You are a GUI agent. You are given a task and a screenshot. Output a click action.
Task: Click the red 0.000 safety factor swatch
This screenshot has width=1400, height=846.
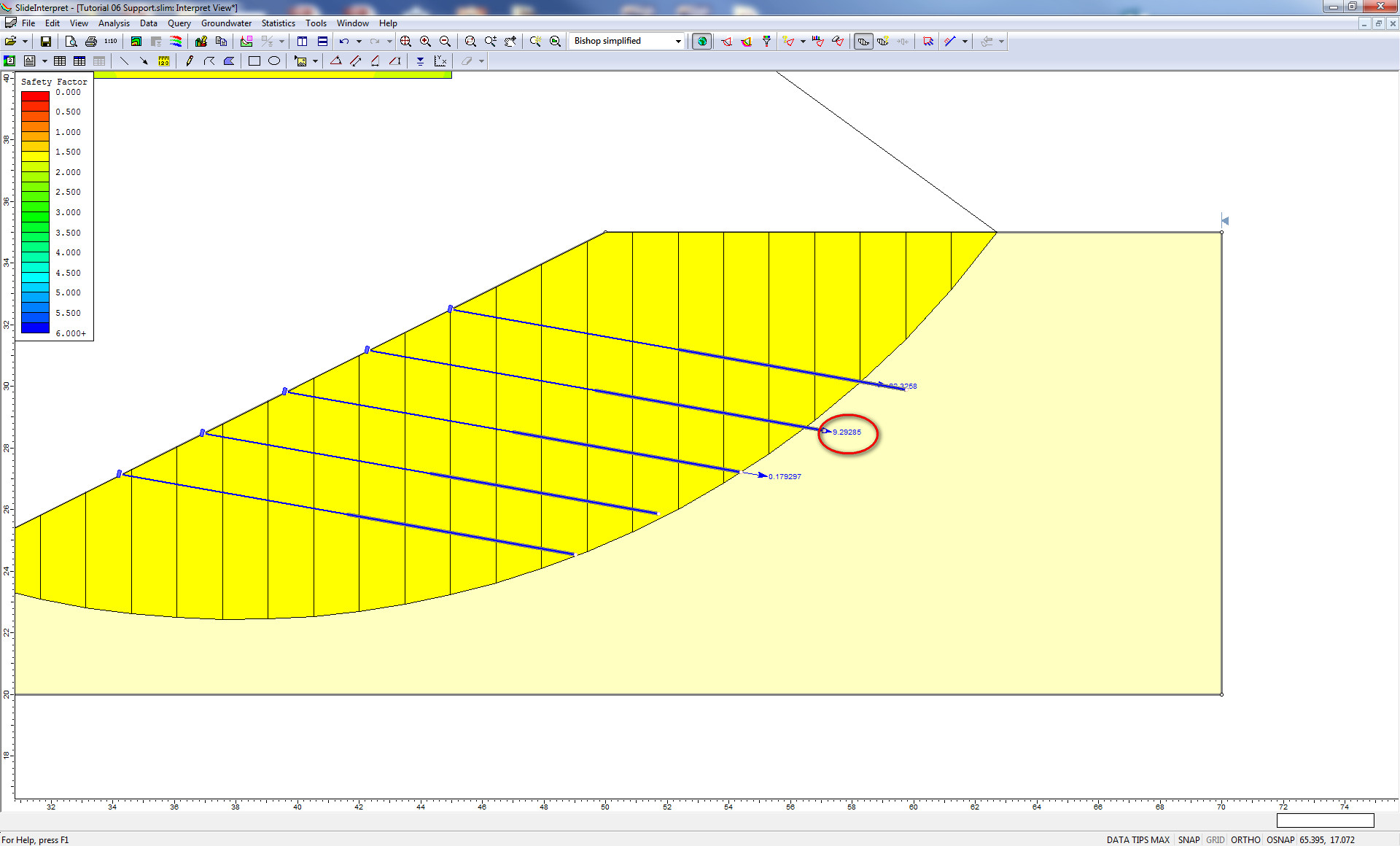coord(35,96)
